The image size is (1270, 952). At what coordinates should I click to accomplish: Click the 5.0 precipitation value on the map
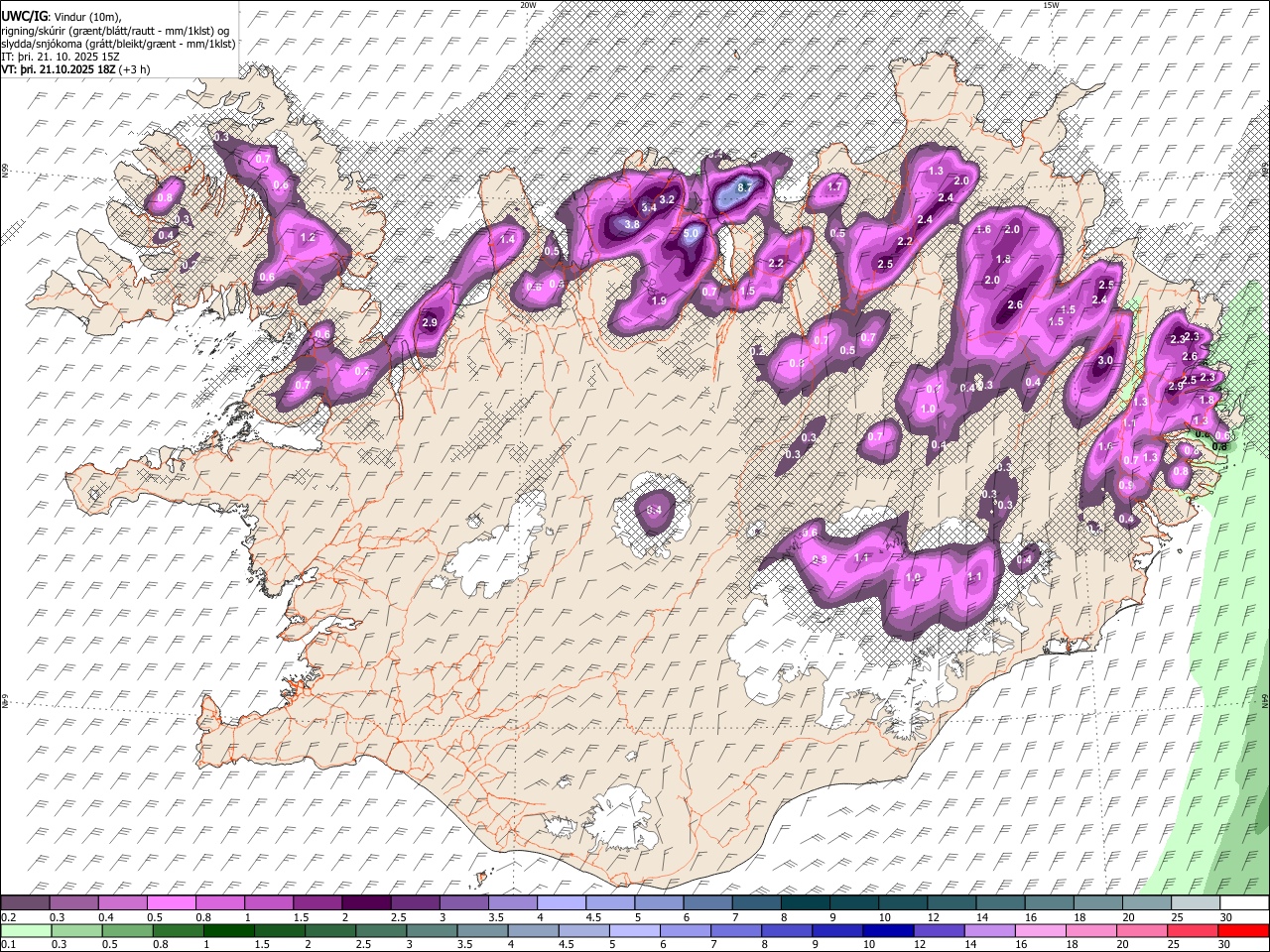692,233
